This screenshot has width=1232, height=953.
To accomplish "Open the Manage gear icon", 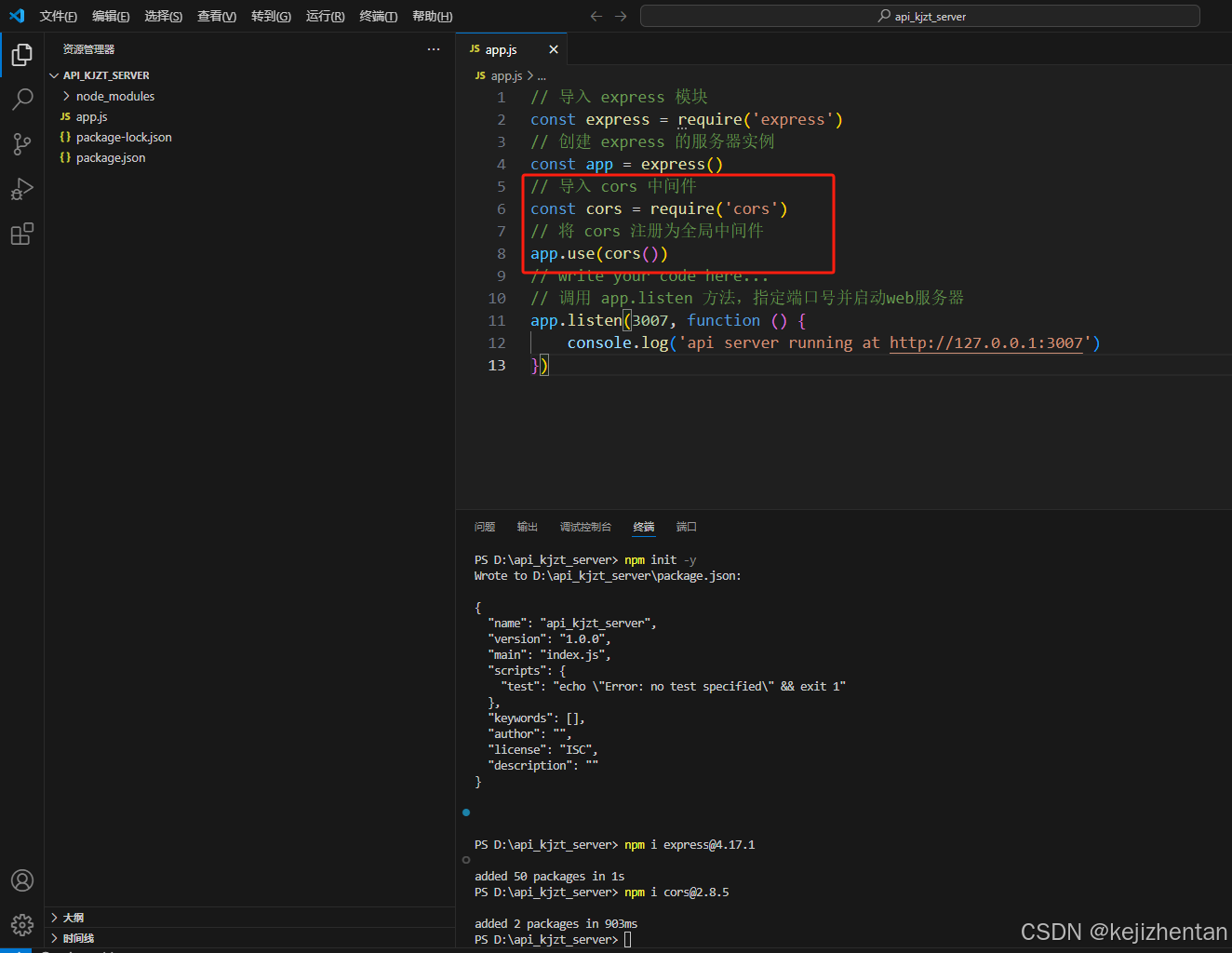I will pos(22,924).
